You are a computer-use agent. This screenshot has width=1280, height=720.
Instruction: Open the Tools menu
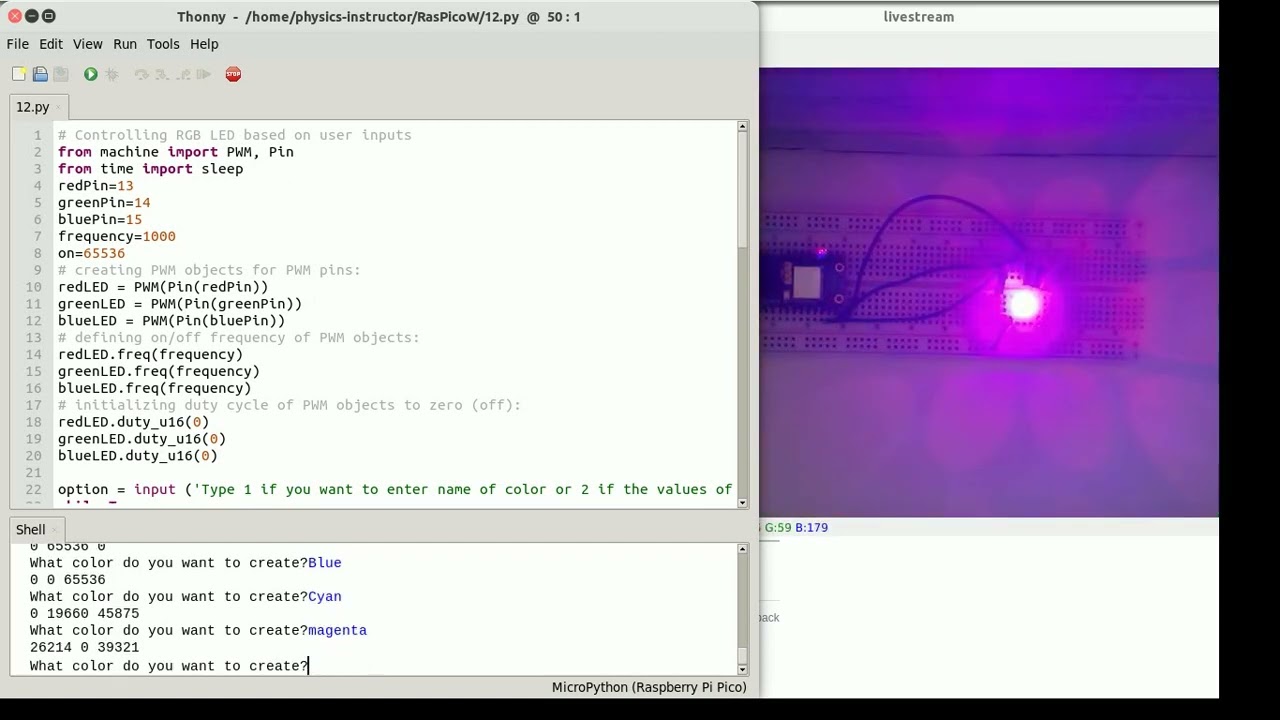[163, 44]
